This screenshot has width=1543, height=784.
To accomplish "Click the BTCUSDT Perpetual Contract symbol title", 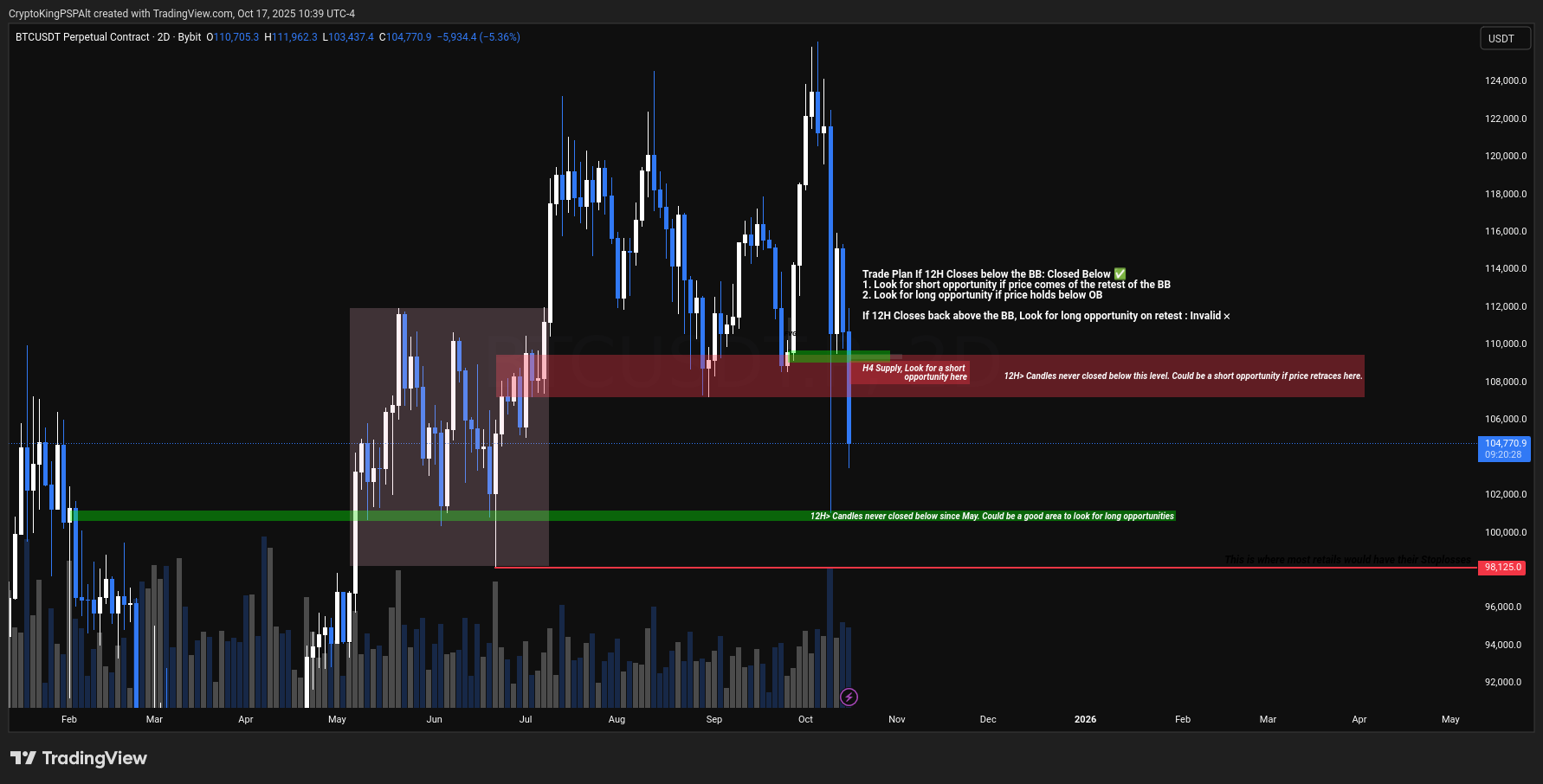I will pos(82,37).
